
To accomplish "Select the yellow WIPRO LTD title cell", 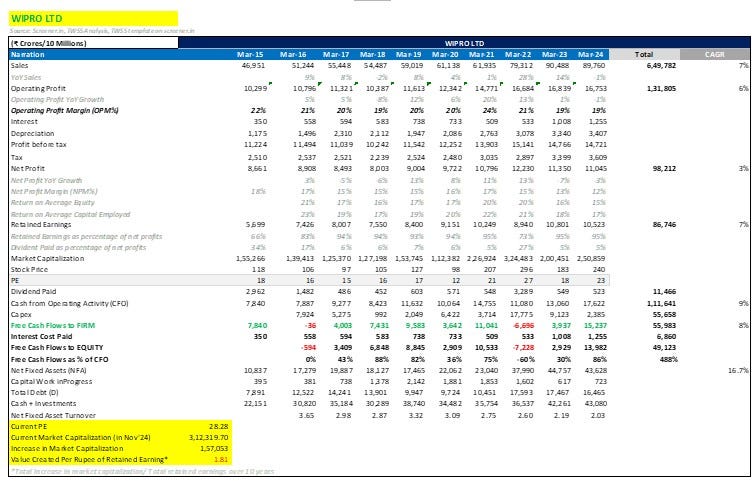I will pyautogui.click(x=93, y=18).
